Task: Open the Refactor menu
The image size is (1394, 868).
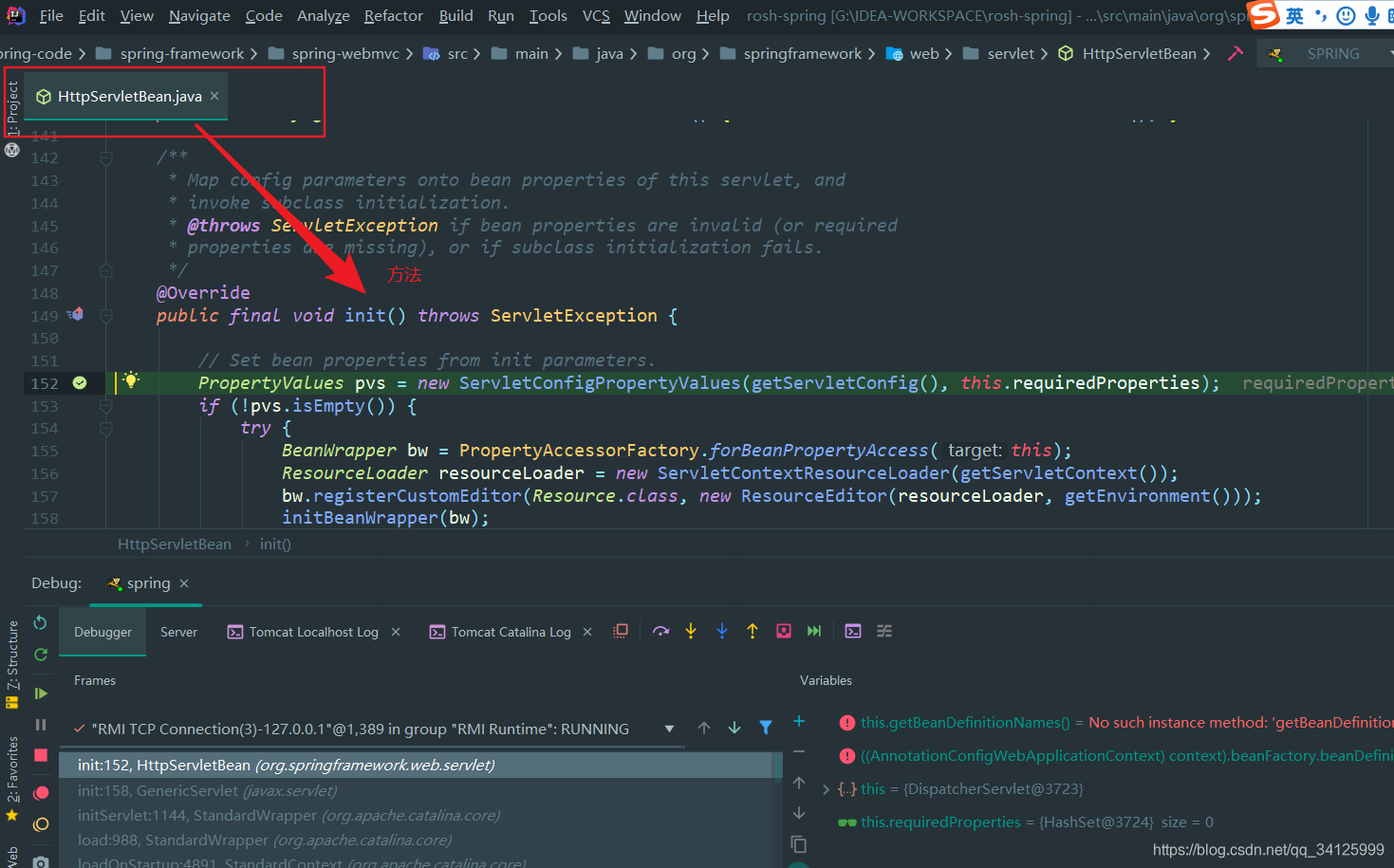Action: coord(394,15)
